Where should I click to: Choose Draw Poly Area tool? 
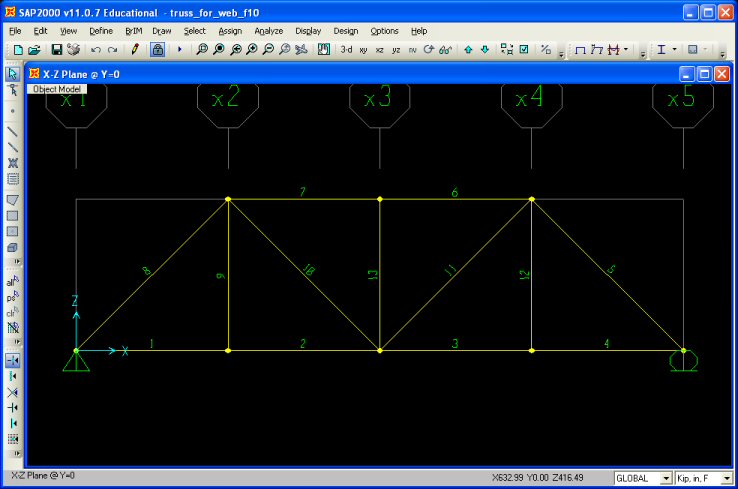[13, 200]
